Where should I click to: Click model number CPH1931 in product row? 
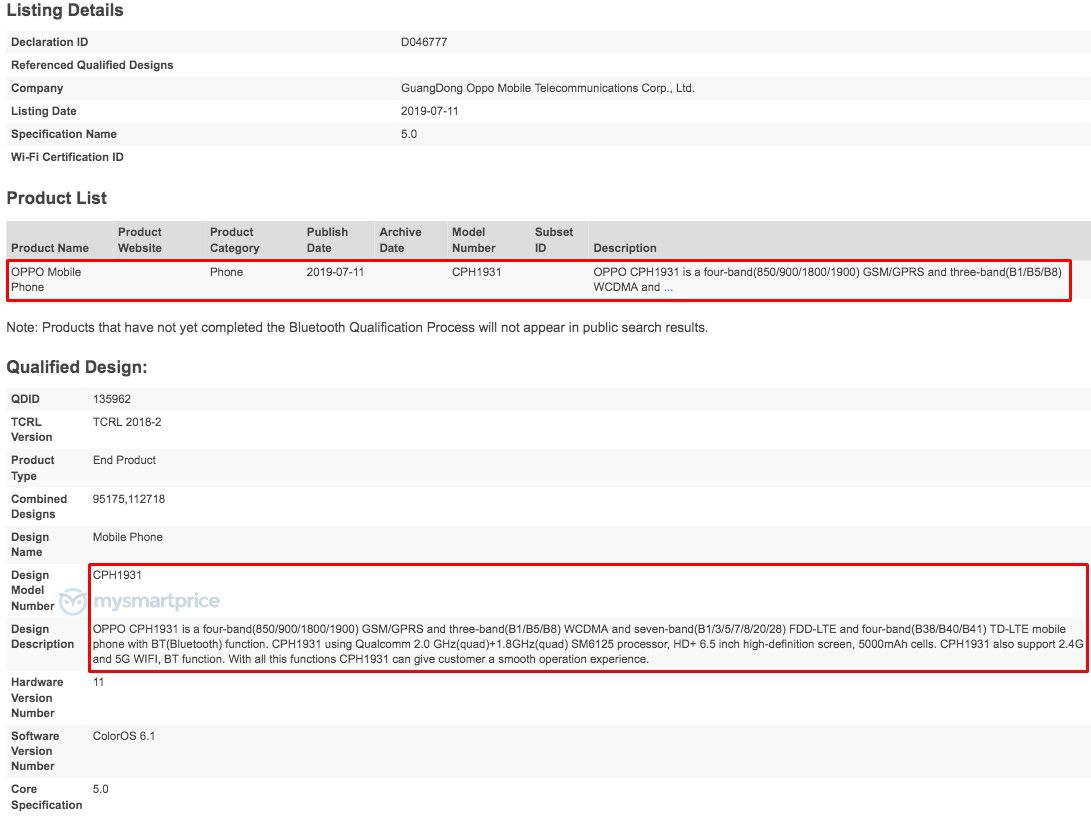[476, 272]
